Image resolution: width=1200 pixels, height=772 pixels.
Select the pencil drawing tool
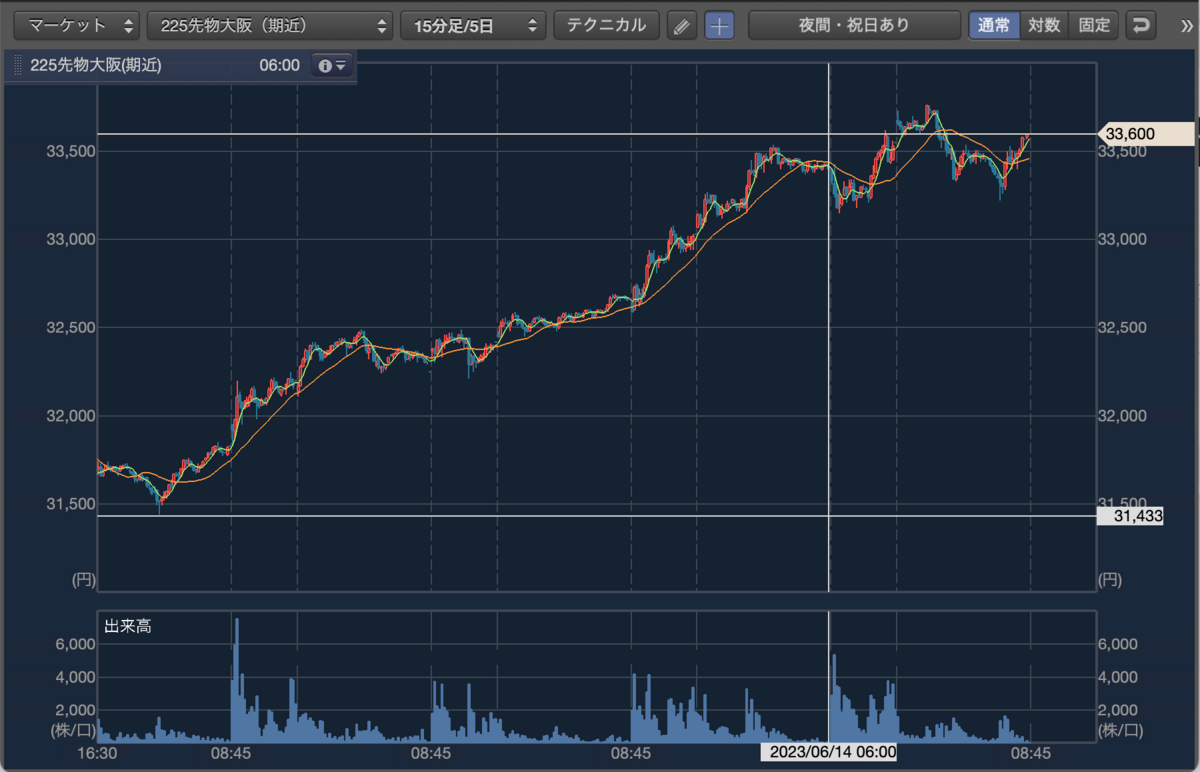(x=682, y=26)
